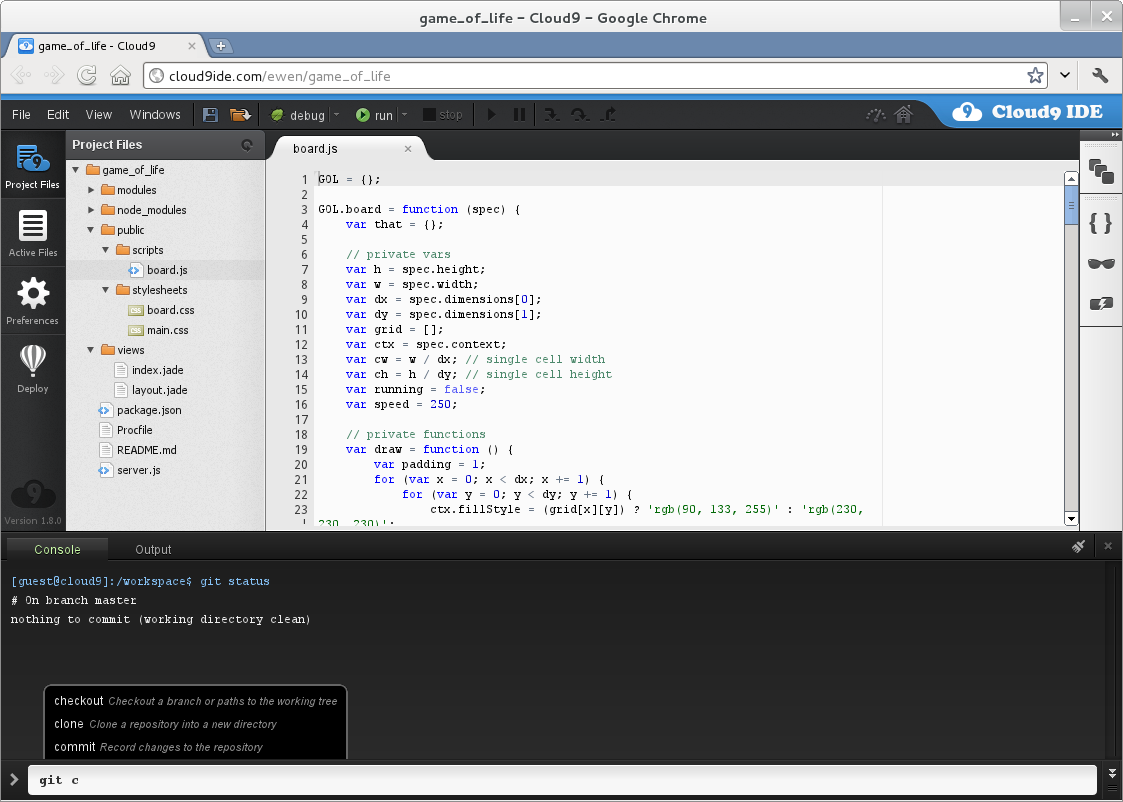
Task: Open Chrome wrench settings menu
Action: click(x=1100, y=75)
